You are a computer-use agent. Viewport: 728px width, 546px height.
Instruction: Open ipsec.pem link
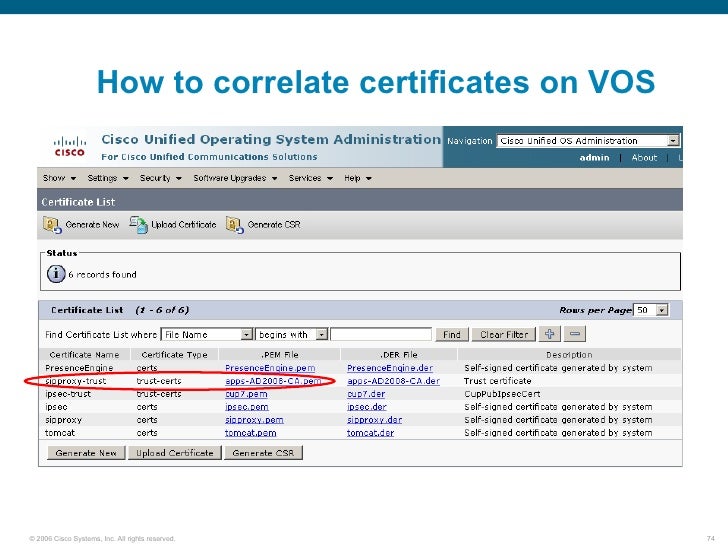(247, 407)
